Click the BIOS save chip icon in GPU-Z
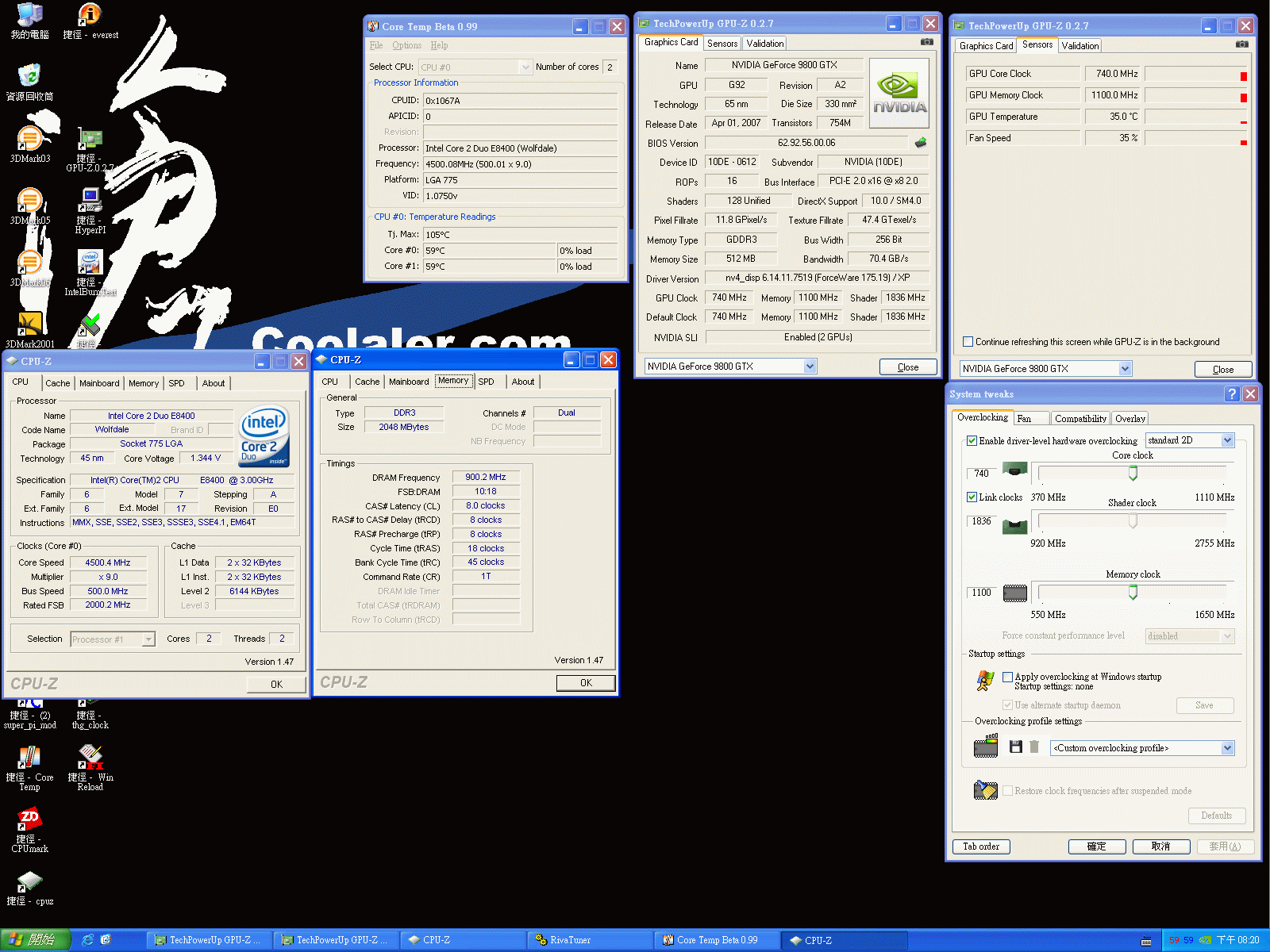This screenshot has width=1270, height=952. point(921,143)
